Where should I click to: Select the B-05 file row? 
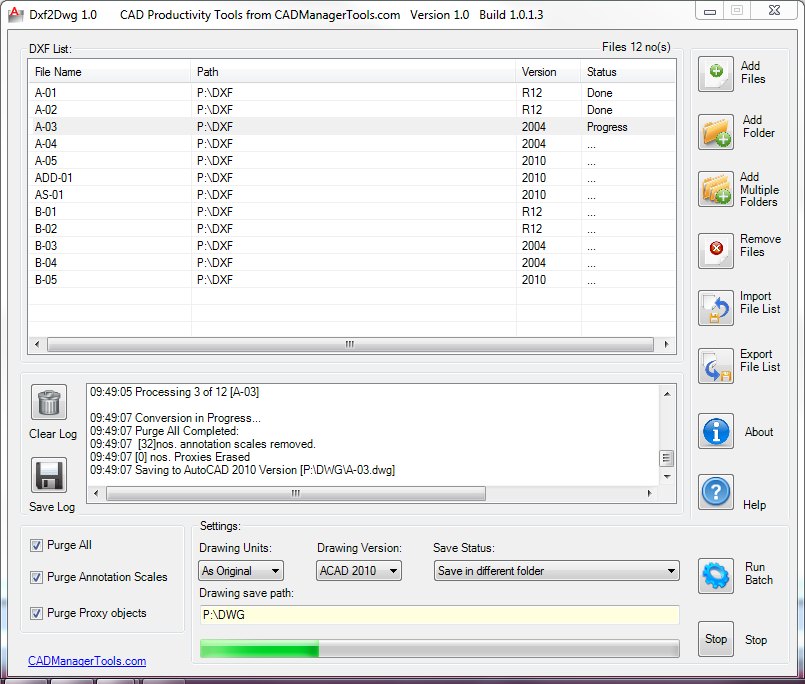coord(352,280)
